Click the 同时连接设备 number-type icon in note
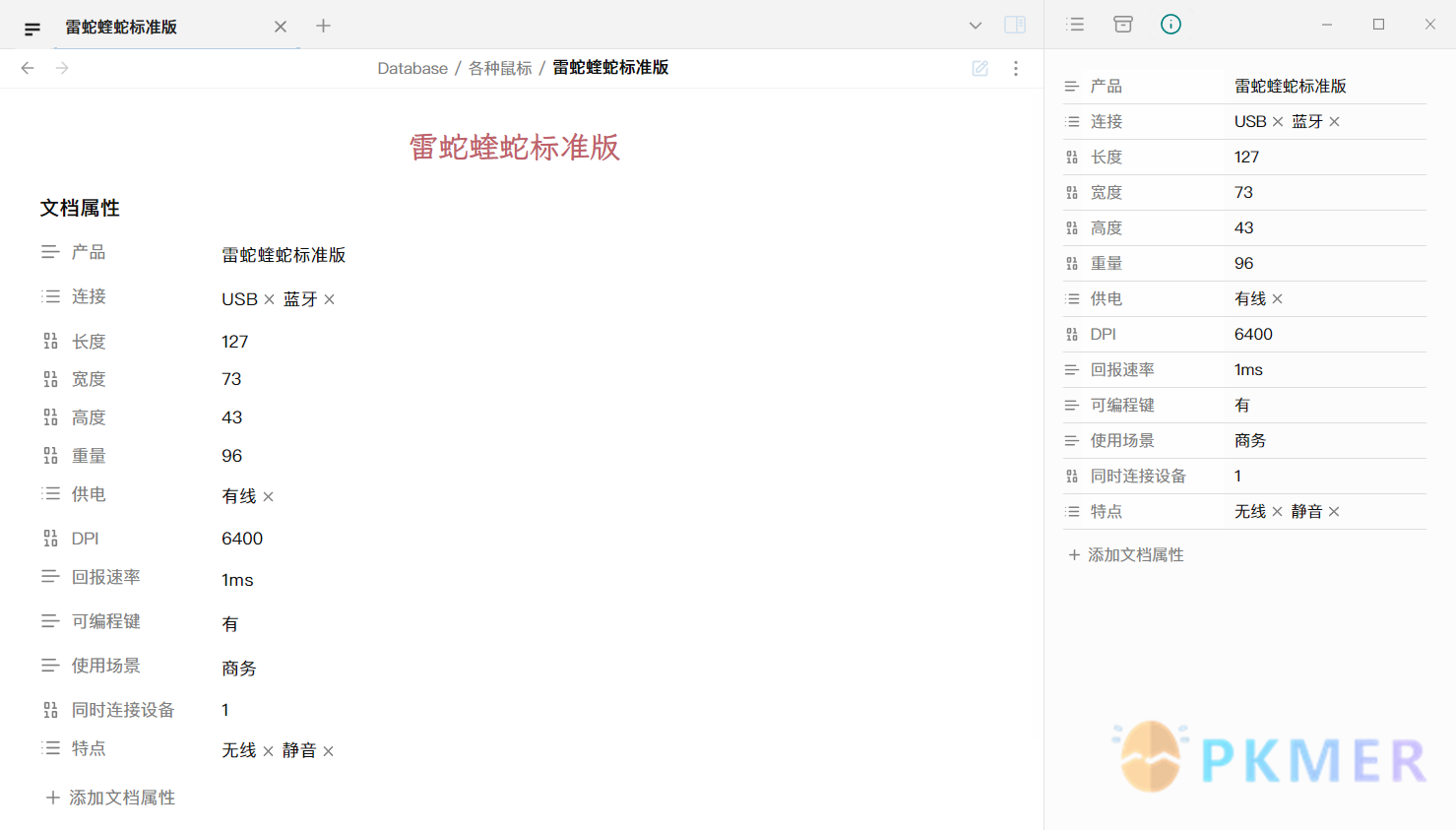The image size is (1456, 830). 50,710
